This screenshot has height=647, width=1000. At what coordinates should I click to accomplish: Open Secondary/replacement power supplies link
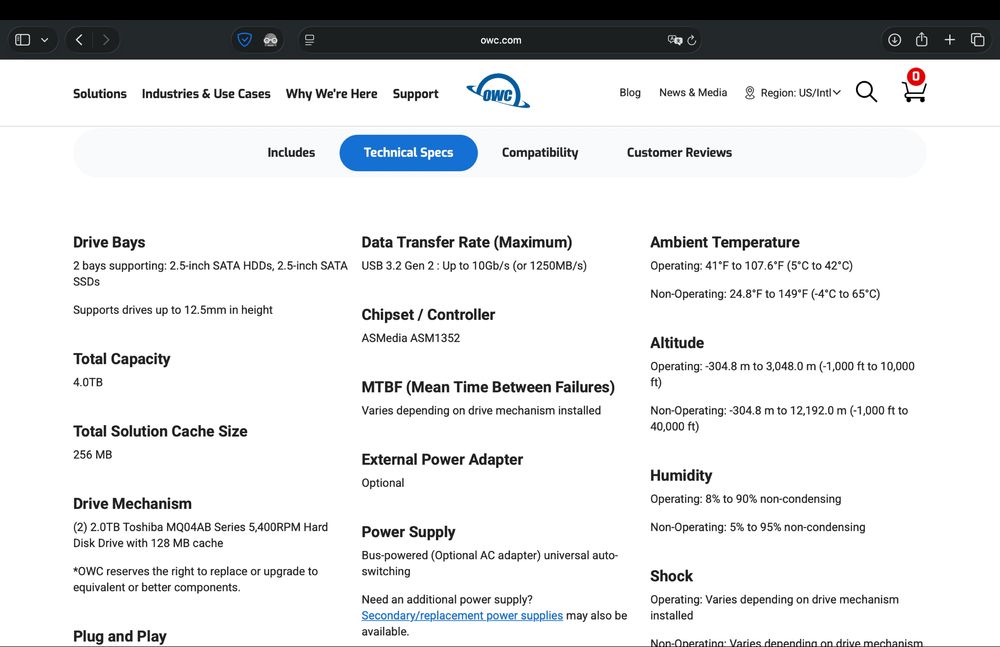462,616
